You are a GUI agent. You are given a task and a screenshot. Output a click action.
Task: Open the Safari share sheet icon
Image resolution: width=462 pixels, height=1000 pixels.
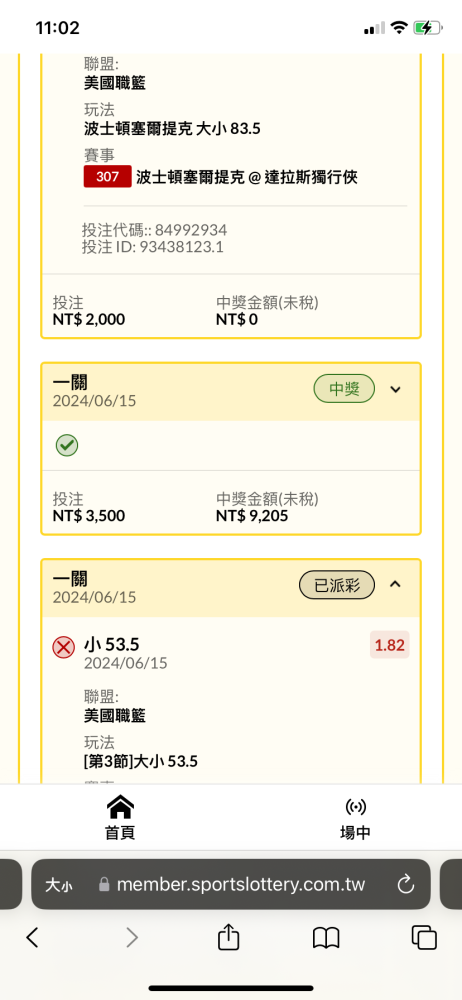coord(228,938)
